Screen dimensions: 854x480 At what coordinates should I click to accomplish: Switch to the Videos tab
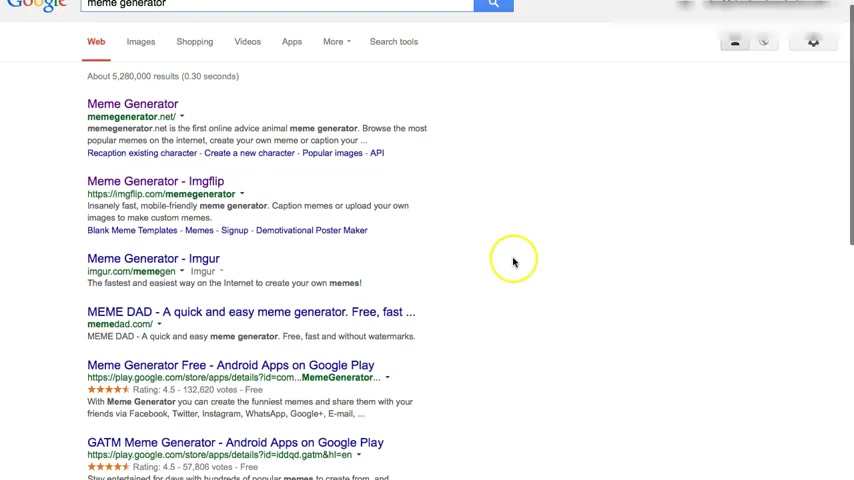[x=247, y=42]
